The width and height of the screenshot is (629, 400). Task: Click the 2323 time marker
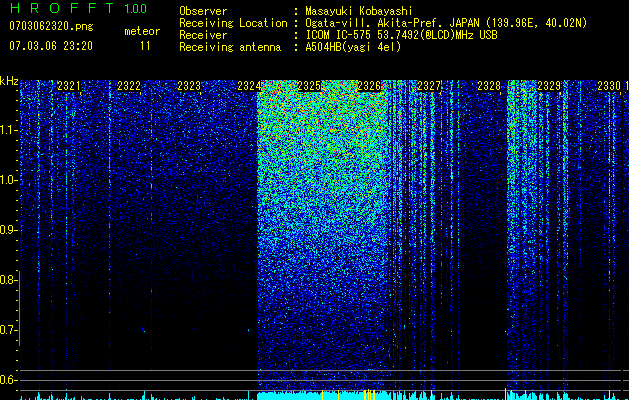(189, 86)
